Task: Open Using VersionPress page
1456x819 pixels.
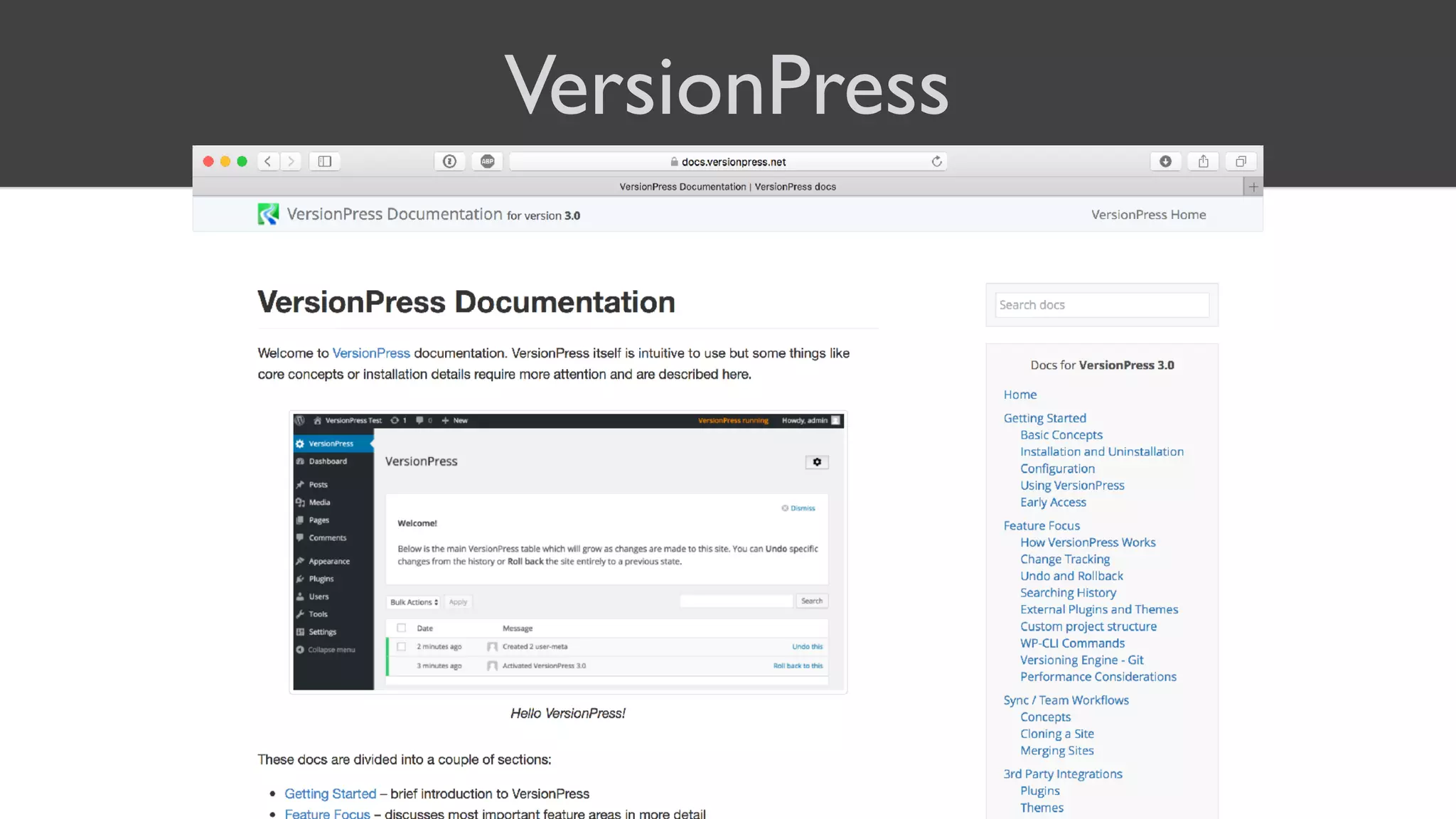Action: 1072,486
